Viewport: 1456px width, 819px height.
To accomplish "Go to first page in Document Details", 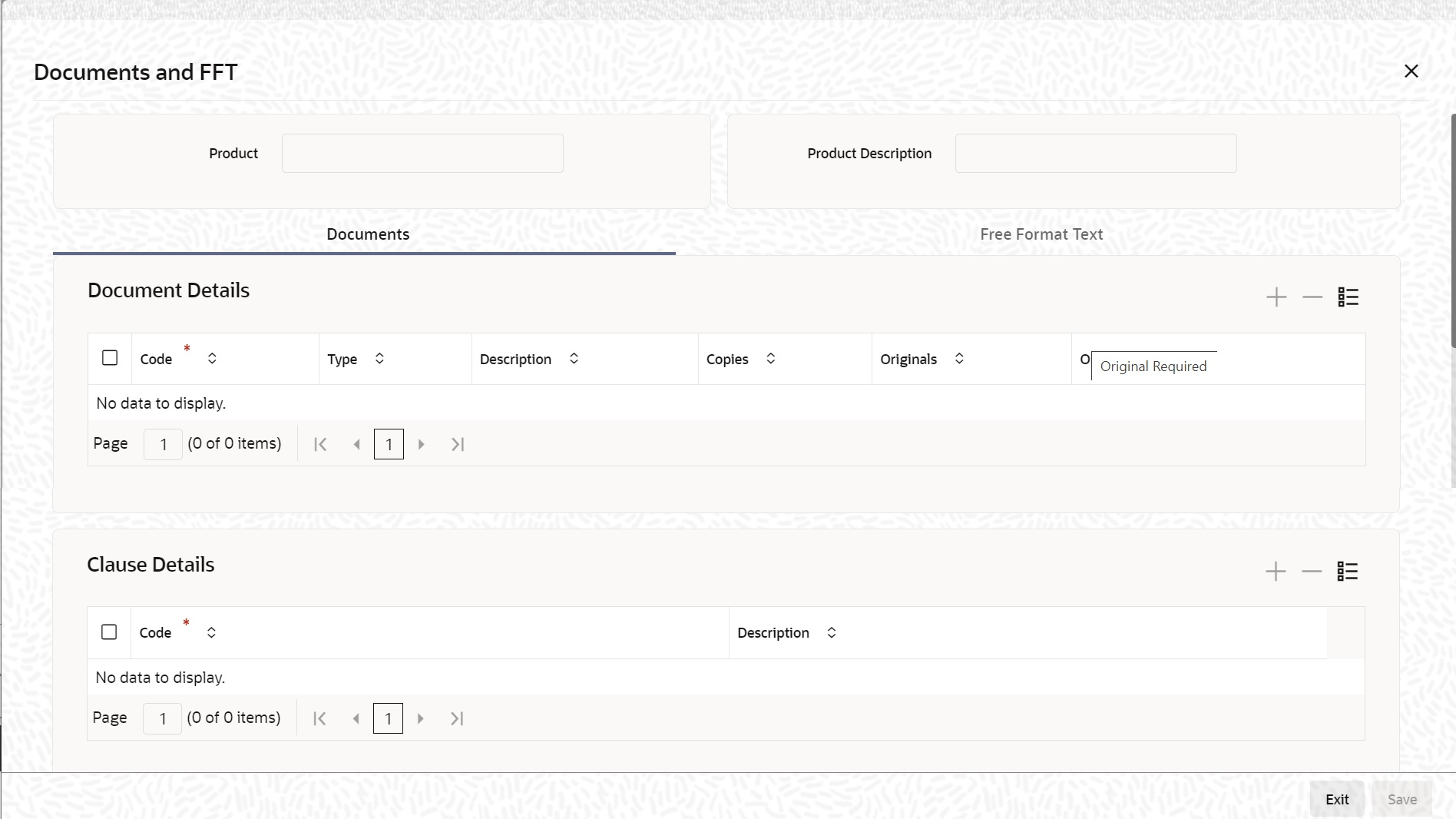I will pyautogui.click(x=320, y=444).
